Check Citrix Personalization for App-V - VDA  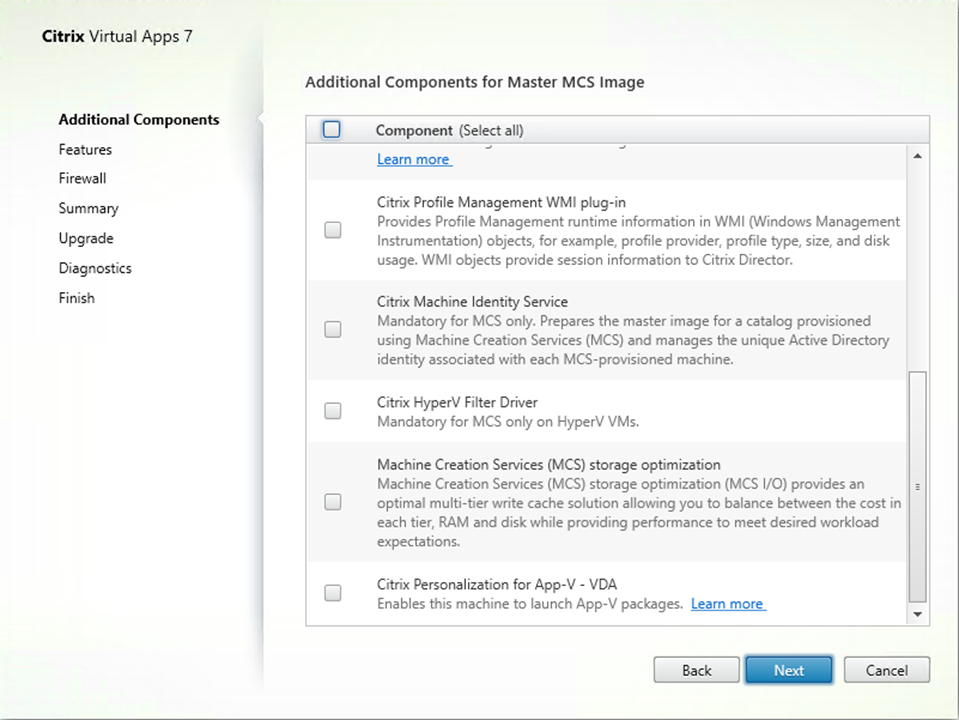point(333,593)
